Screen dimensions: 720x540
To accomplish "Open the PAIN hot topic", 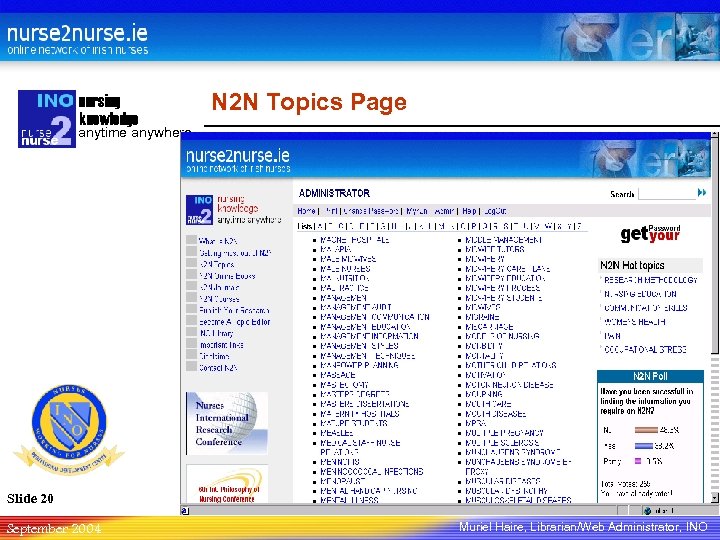I will click(x=612, y=336).
